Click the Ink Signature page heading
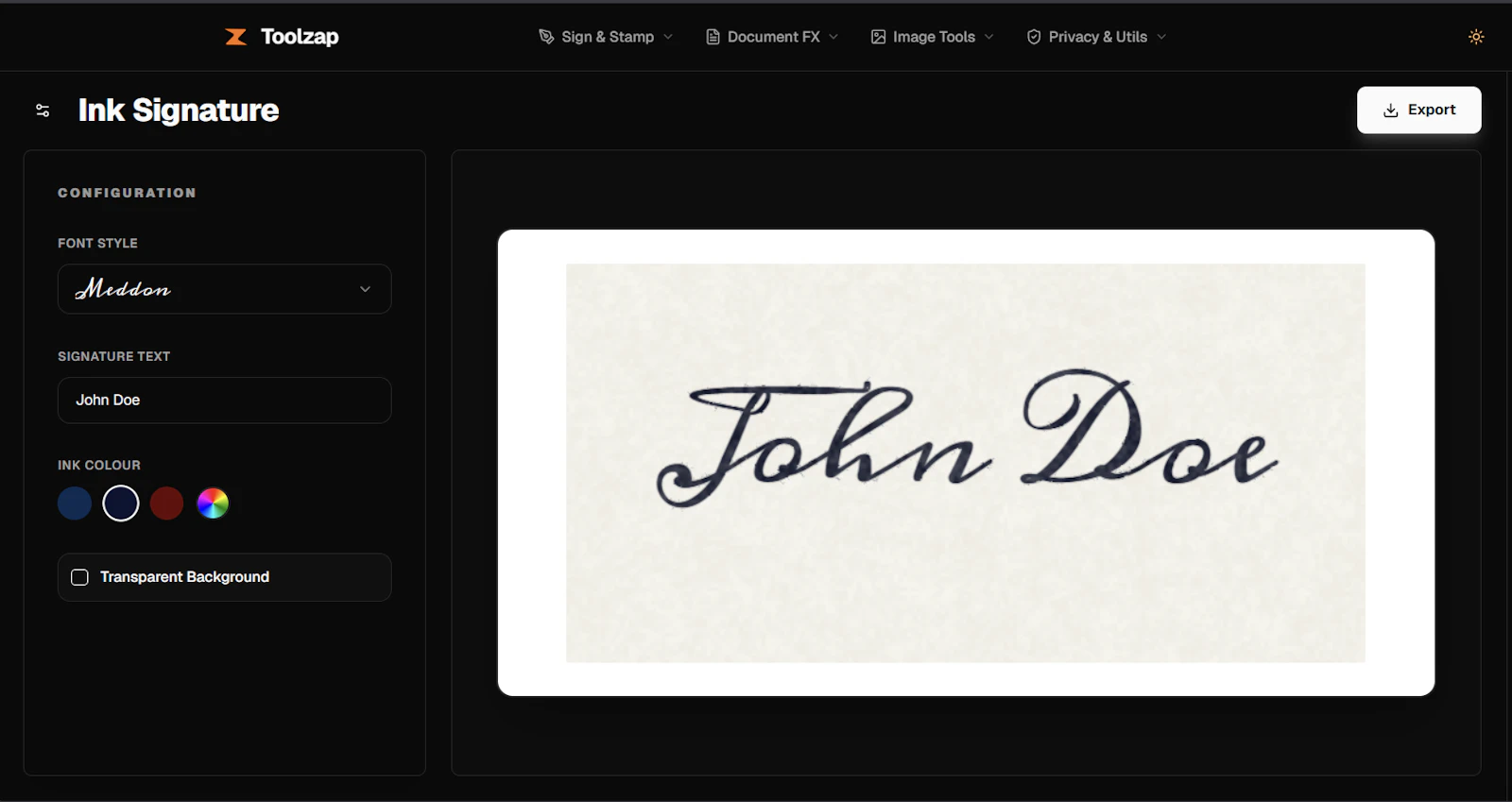Viewport: 1512px width, 802px height. 179,111
